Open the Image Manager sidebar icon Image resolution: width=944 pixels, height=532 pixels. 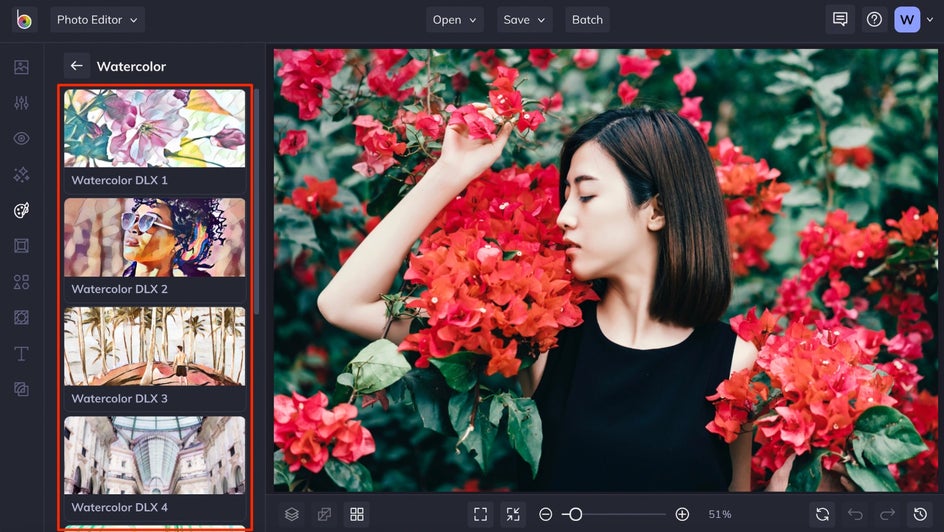pyautogui.click(x=21, y=67)
